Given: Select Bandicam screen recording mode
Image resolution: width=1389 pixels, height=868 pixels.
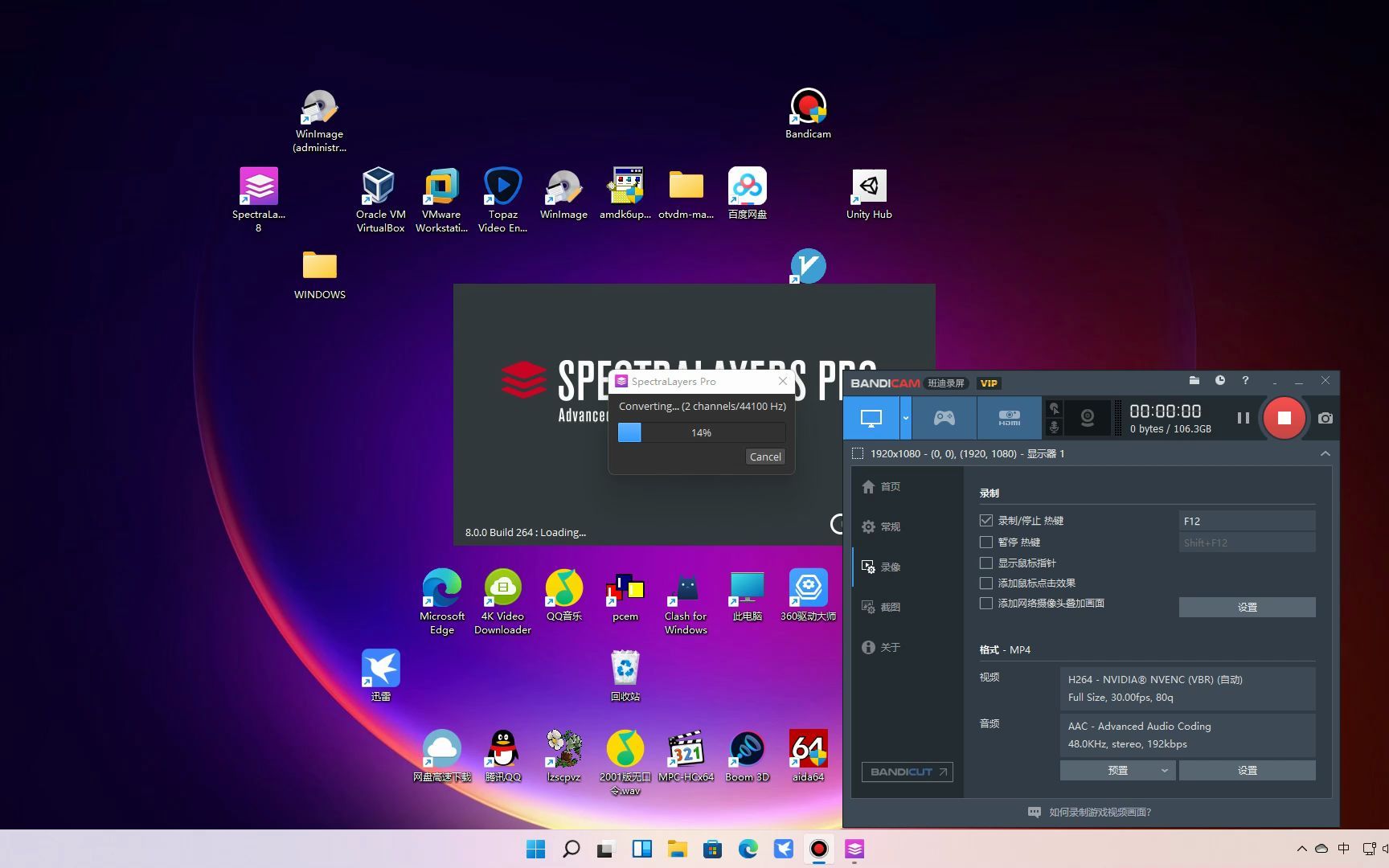Looking at the screenshot, I should click(x=871, y=418).
